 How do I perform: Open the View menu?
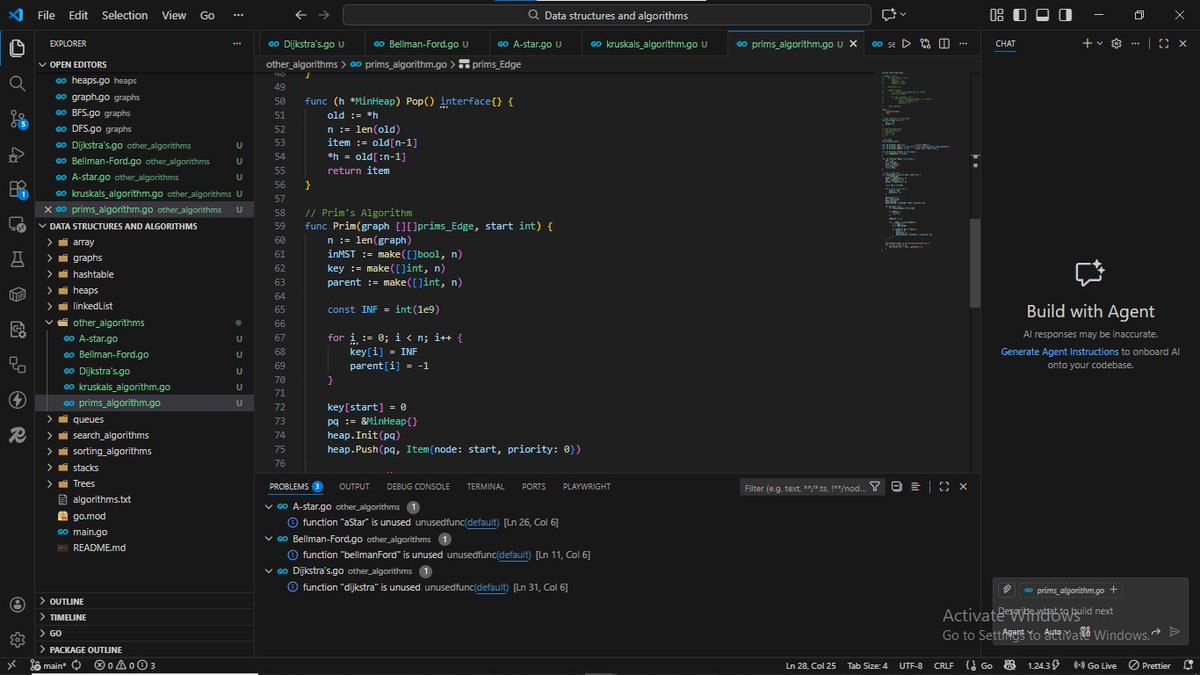173,15
